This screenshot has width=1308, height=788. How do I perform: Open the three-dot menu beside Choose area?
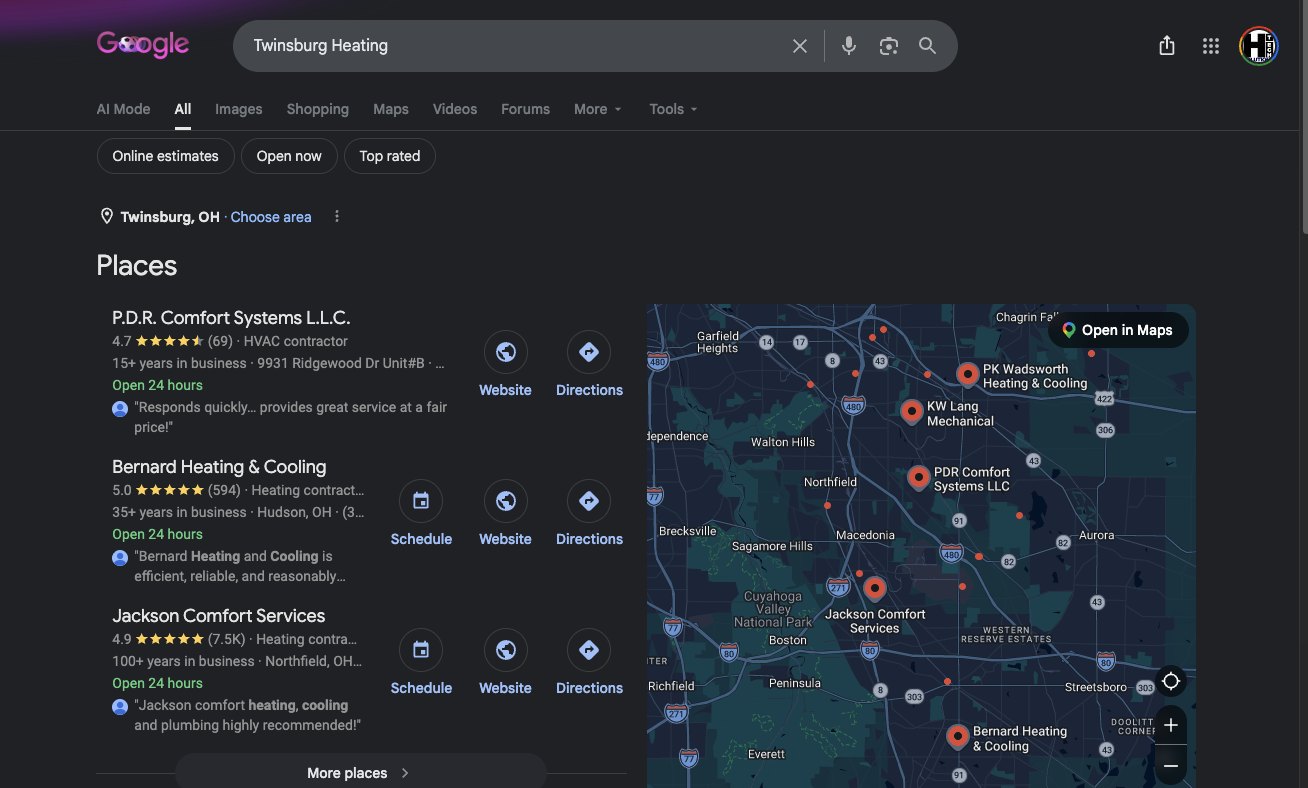tap(337, 217)
